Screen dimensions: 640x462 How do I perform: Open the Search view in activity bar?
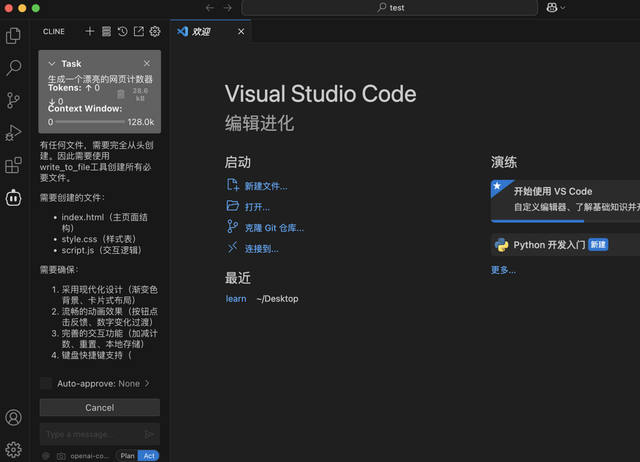14,68
